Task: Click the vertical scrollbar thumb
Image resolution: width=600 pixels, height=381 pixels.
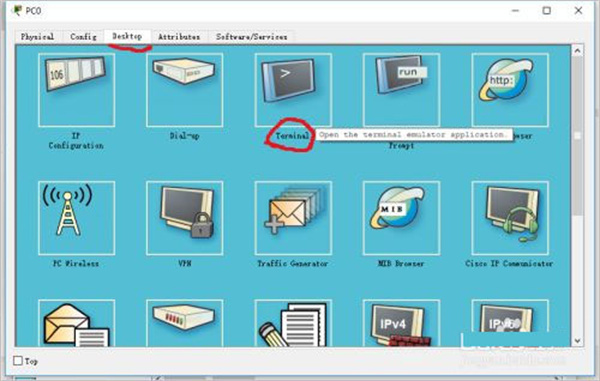Action: point(578,136)
